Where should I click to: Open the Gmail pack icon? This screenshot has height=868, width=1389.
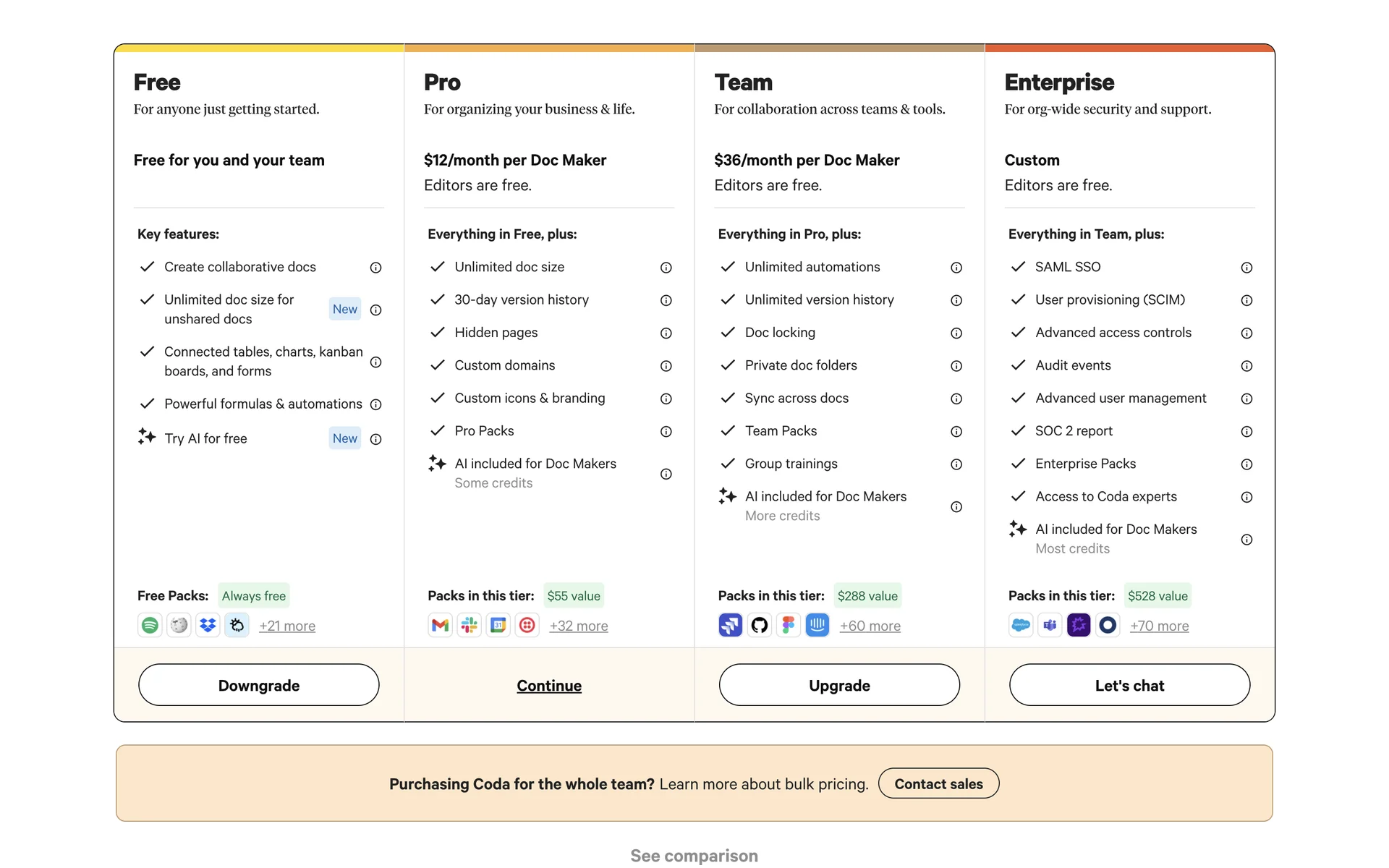click(440, 625)
